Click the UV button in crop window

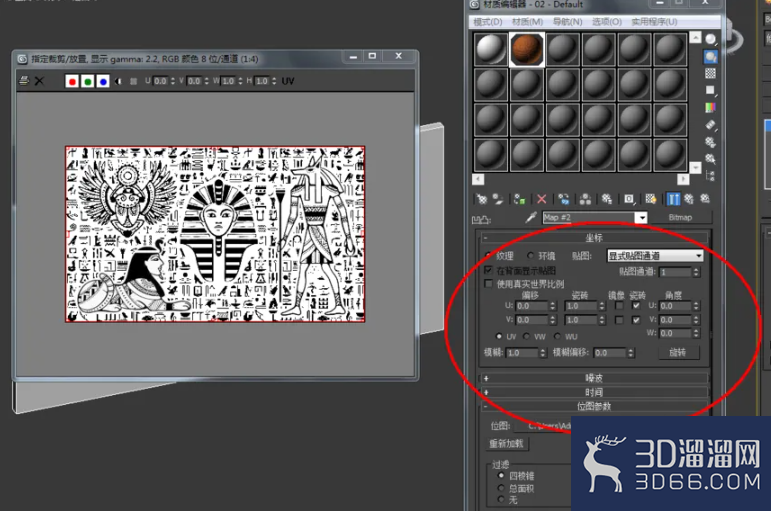click(288, 81)
